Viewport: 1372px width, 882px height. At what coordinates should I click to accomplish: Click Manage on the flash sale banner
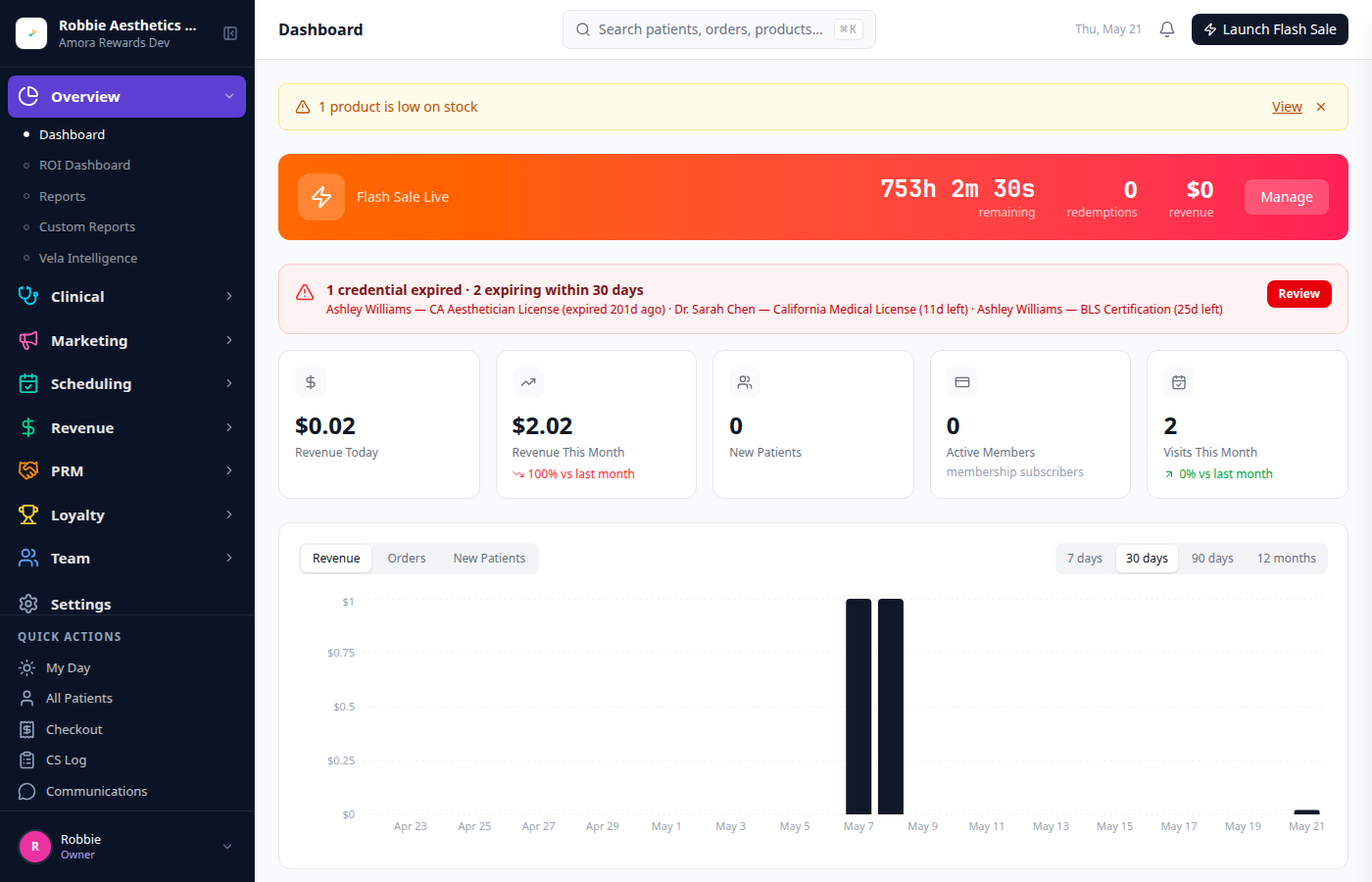click(1287, 197)
